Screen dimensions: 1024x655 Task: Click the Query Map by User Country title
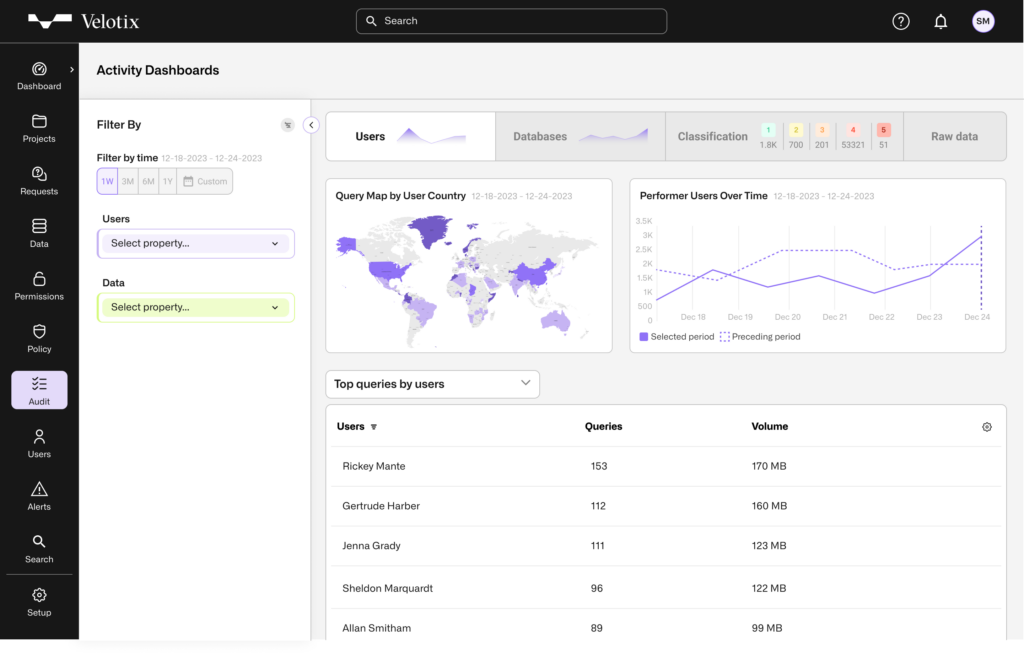(x=400, y=196)
